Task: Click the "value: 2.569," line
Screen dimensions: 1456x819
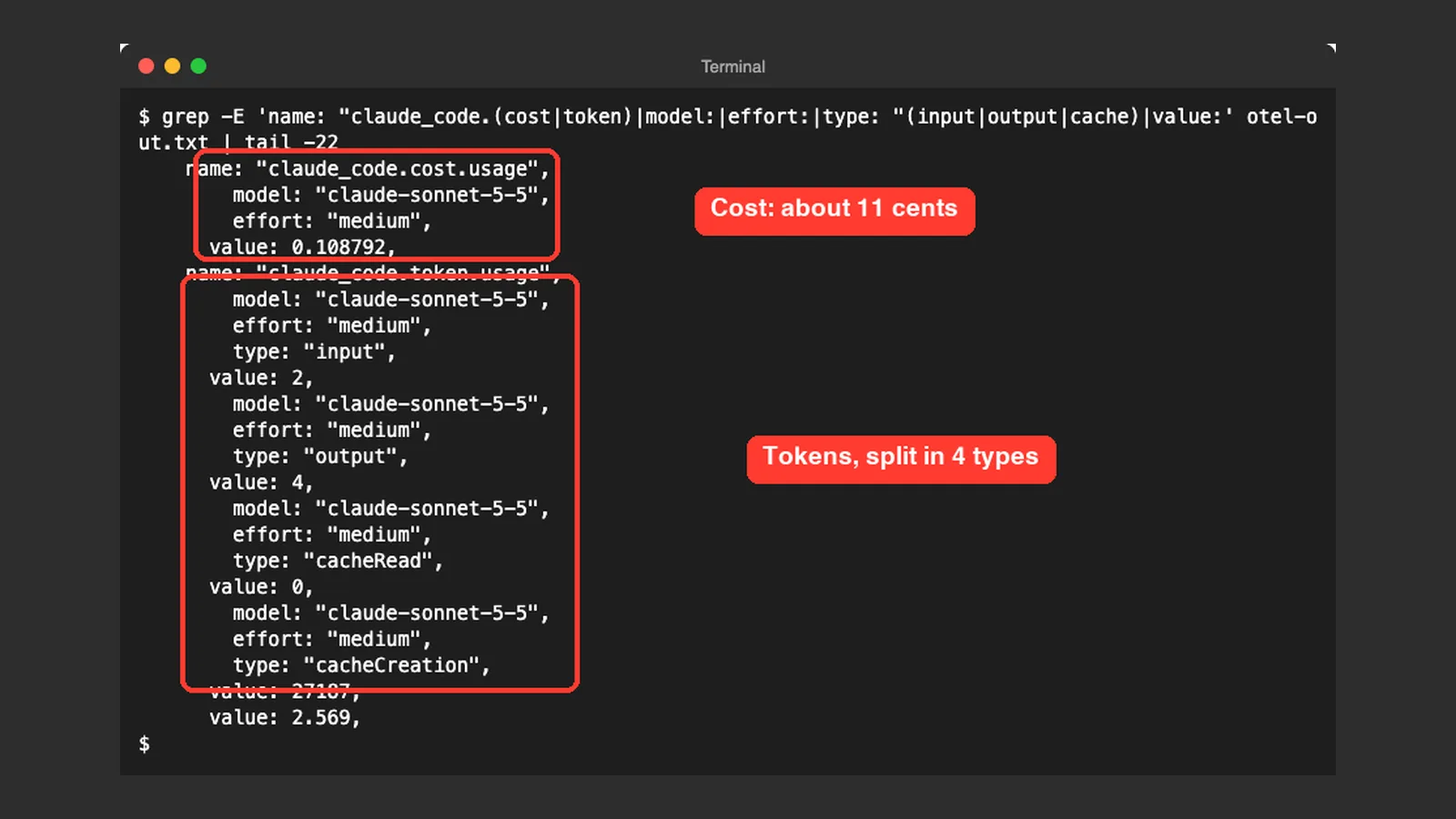Action: click(x=285, y=718)
